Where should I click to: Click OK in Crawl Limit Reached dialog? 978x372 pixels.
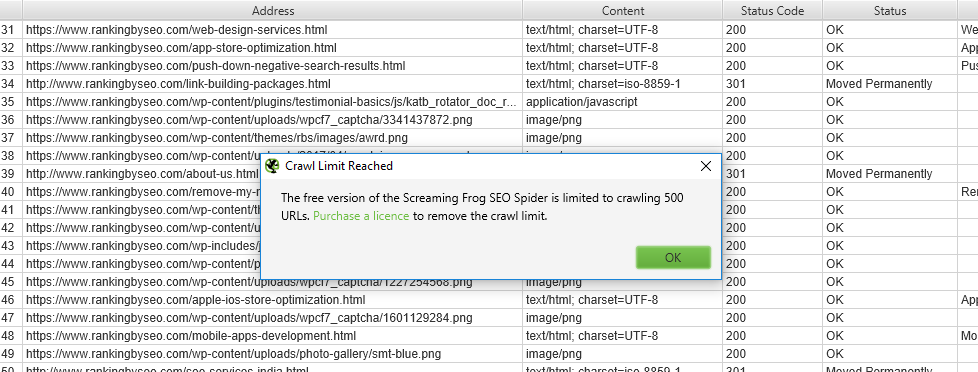[673, 257]
